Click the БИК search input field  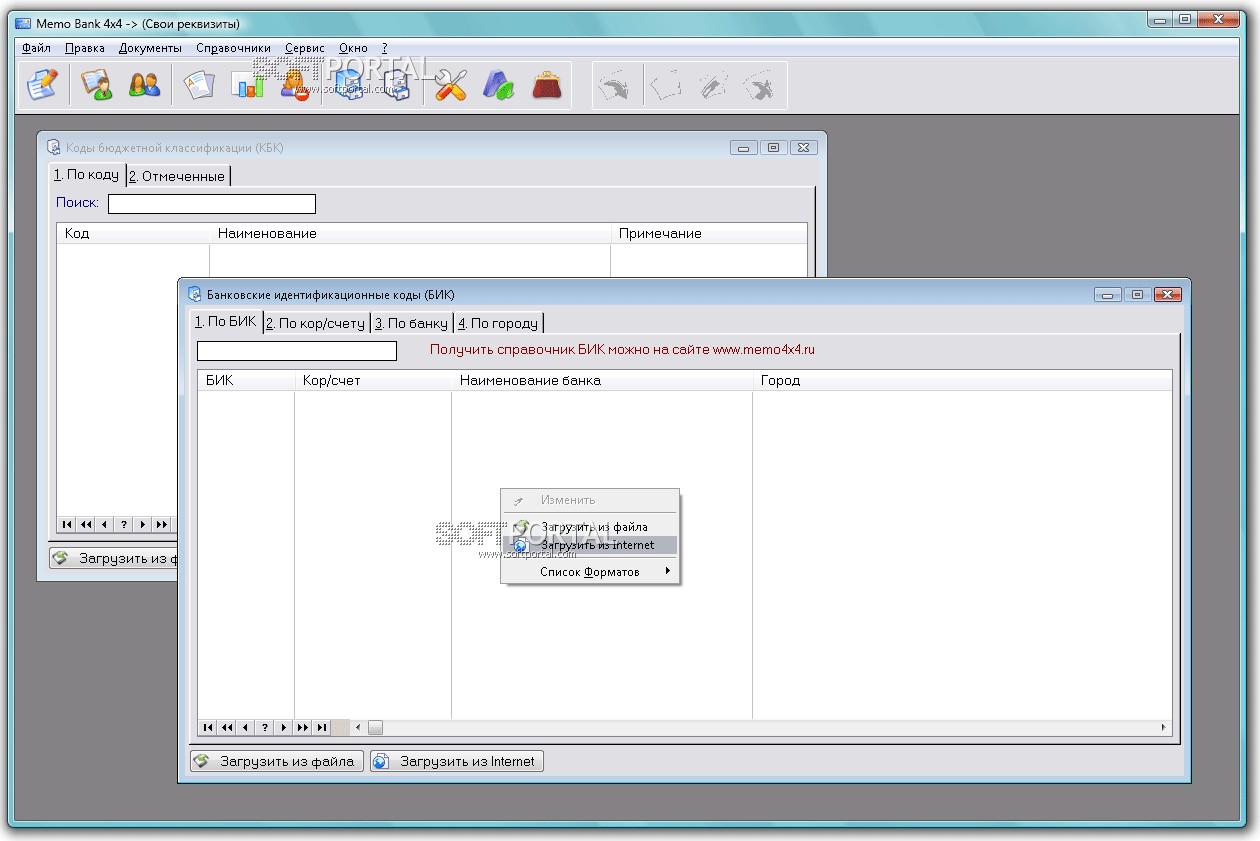click(297, 351)
